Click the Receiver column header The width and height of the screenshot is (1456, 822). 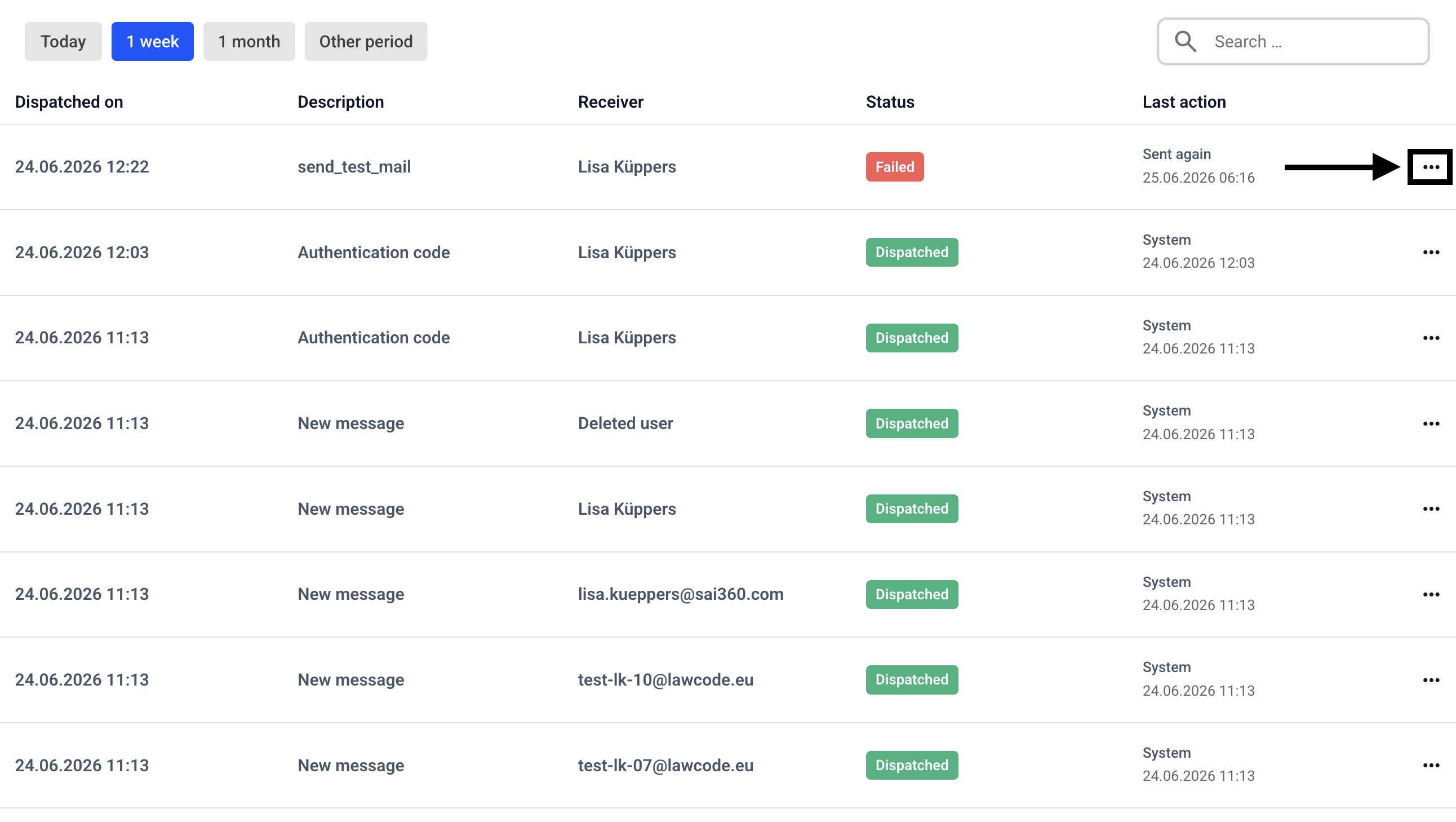(610, 102)
